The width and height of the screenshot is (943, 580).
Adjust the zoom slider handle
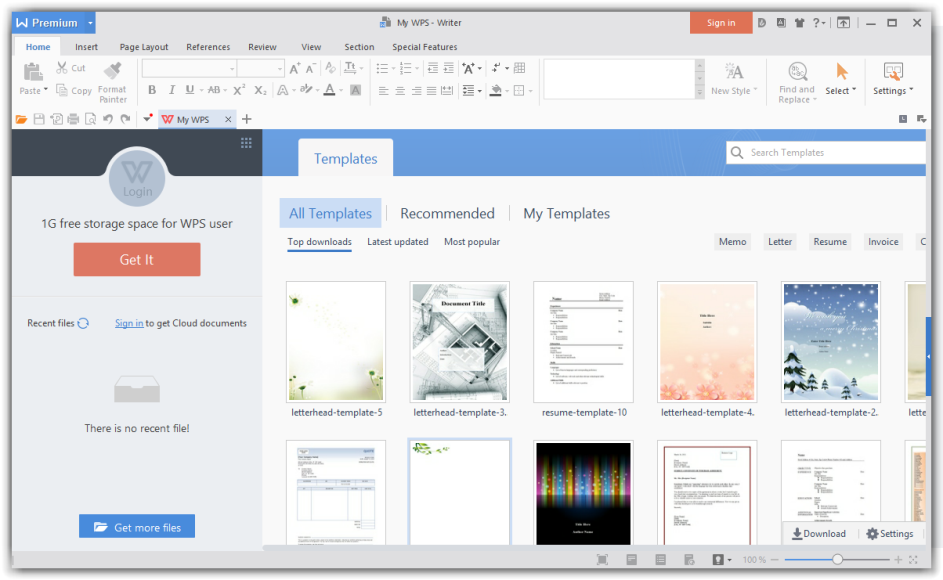[837, 560]
